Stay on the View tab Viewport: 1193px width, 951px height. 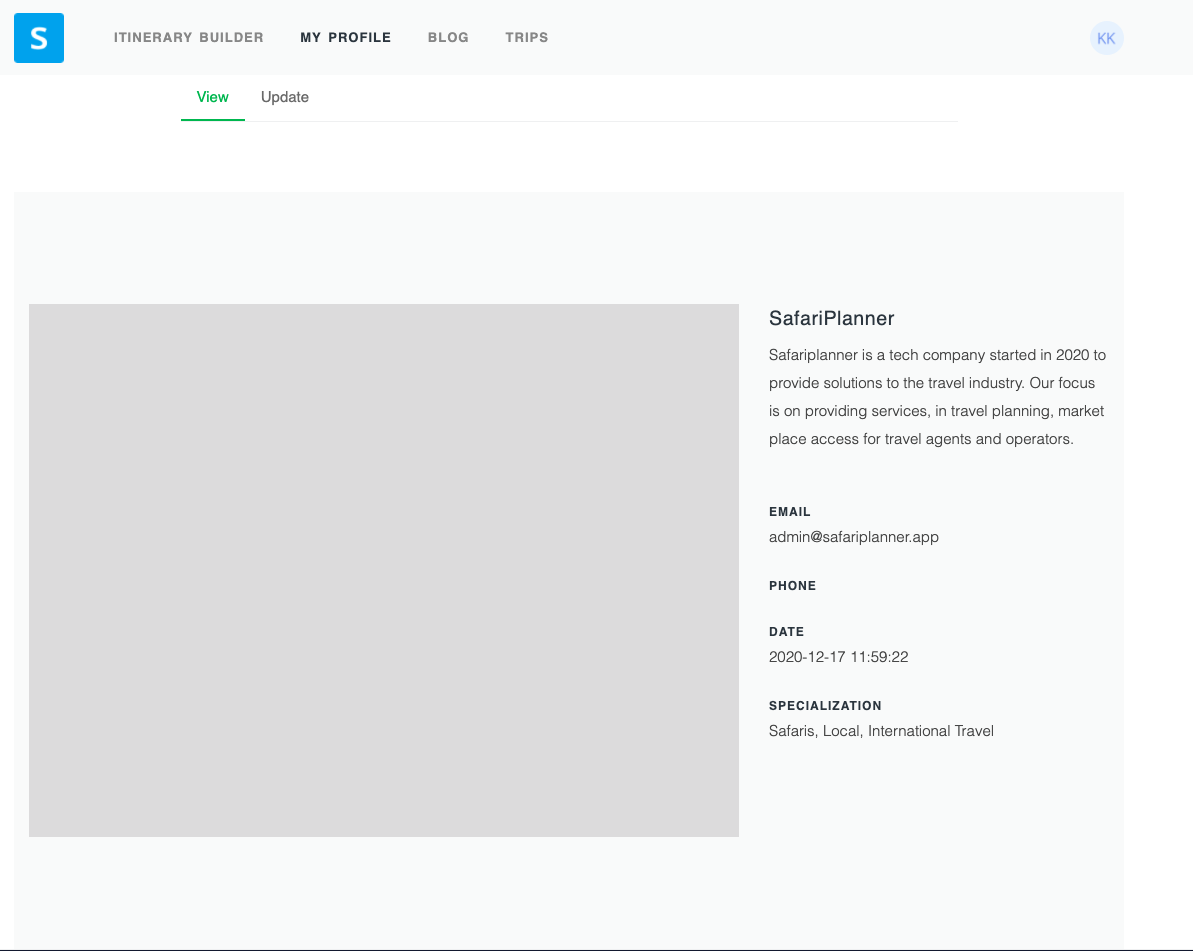[212, 97]
